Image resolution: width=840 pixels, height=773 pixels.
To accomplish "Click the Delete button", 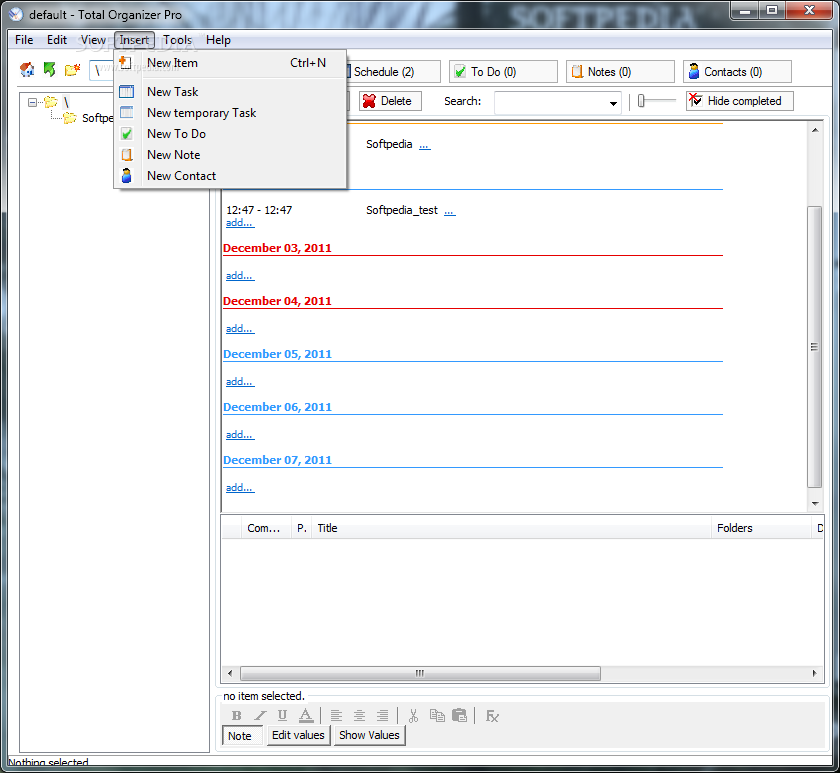I will [390, 101].
